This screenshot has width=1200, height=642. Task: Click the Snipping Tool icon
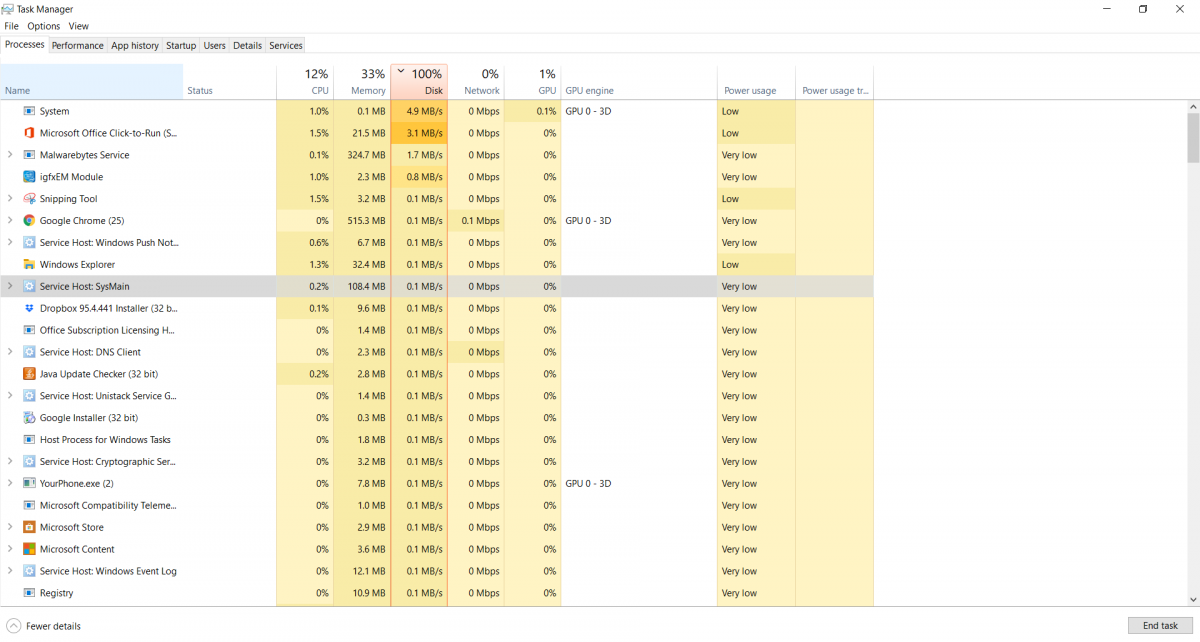click(x=29, y=199)
